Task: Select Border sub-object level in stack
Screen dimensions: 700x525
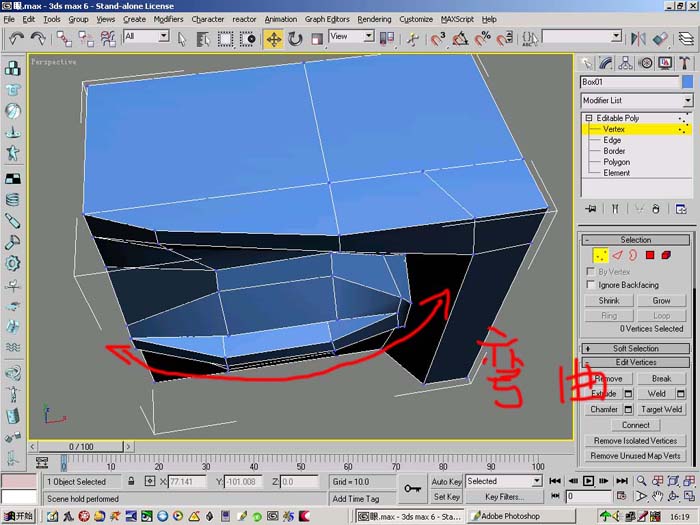Action: [614, 151]
